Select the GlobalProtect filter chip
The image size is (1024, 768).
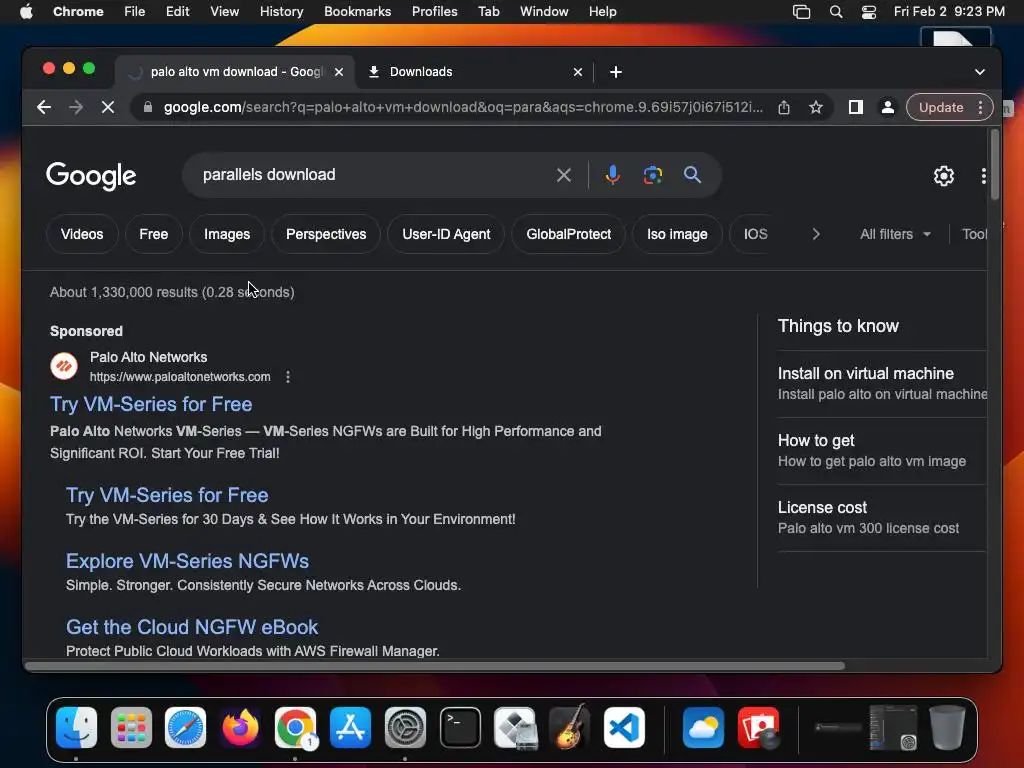tap(568, 234)
